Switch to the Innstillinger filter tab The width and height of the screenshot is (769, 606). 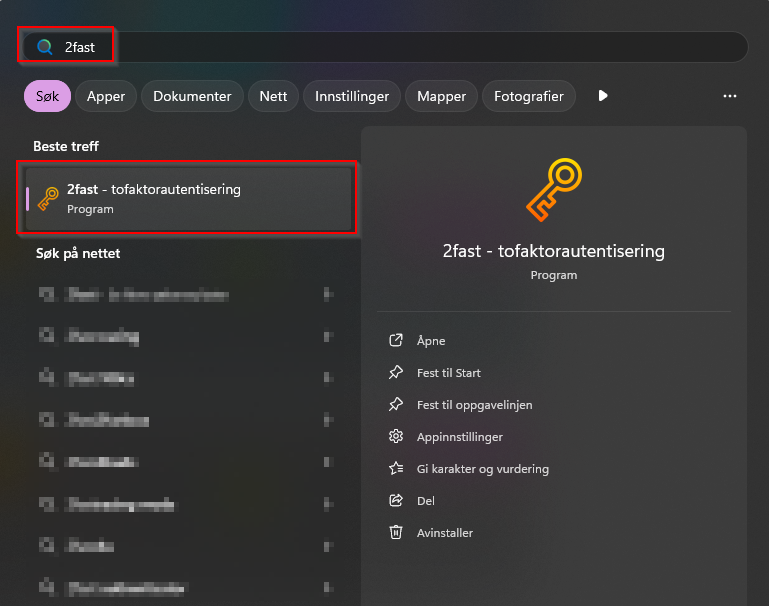click(352, 96)
